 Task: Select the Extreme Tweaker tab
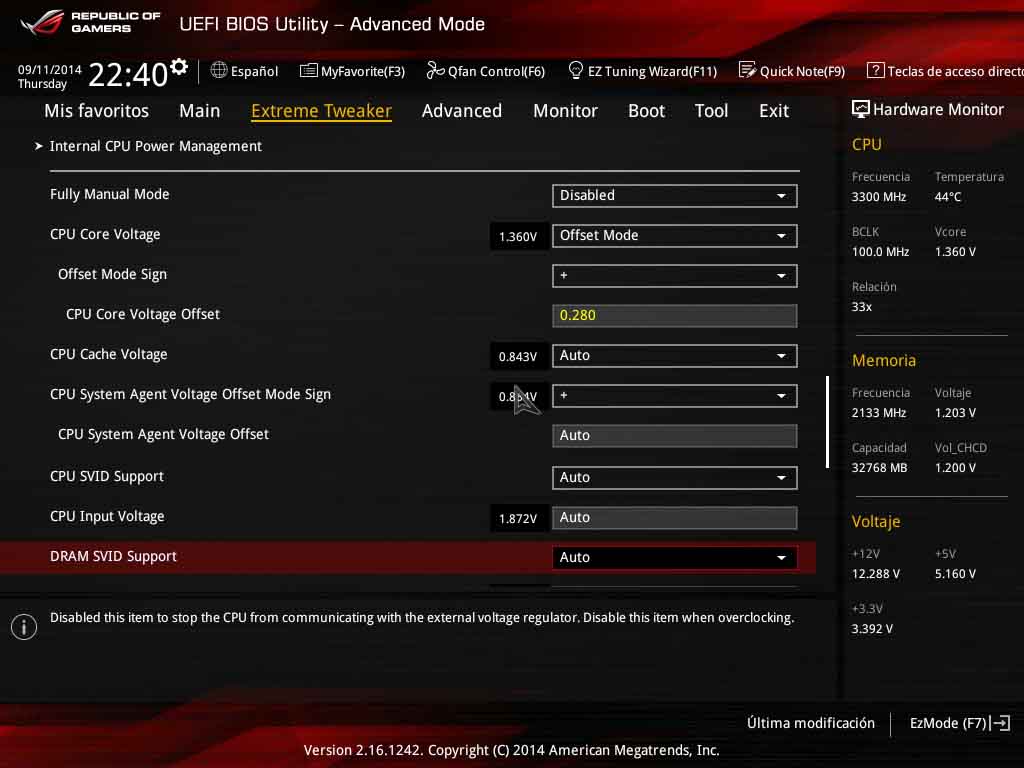[321, 111]
